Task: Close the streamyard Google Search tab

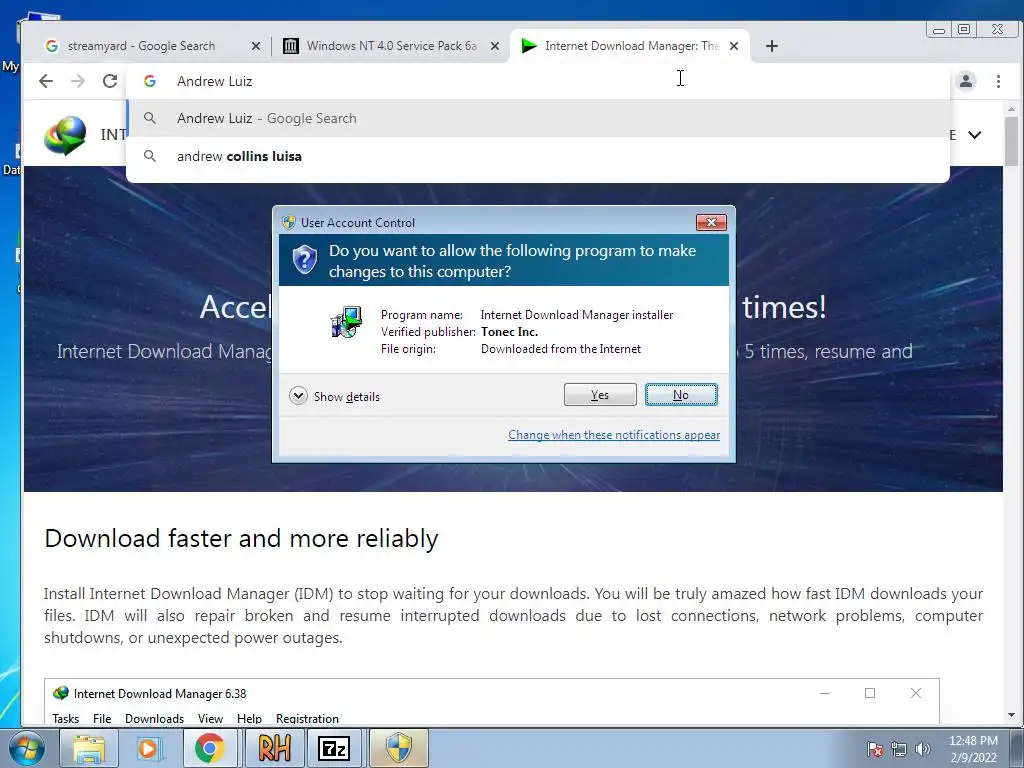Action: click(256, 46)
